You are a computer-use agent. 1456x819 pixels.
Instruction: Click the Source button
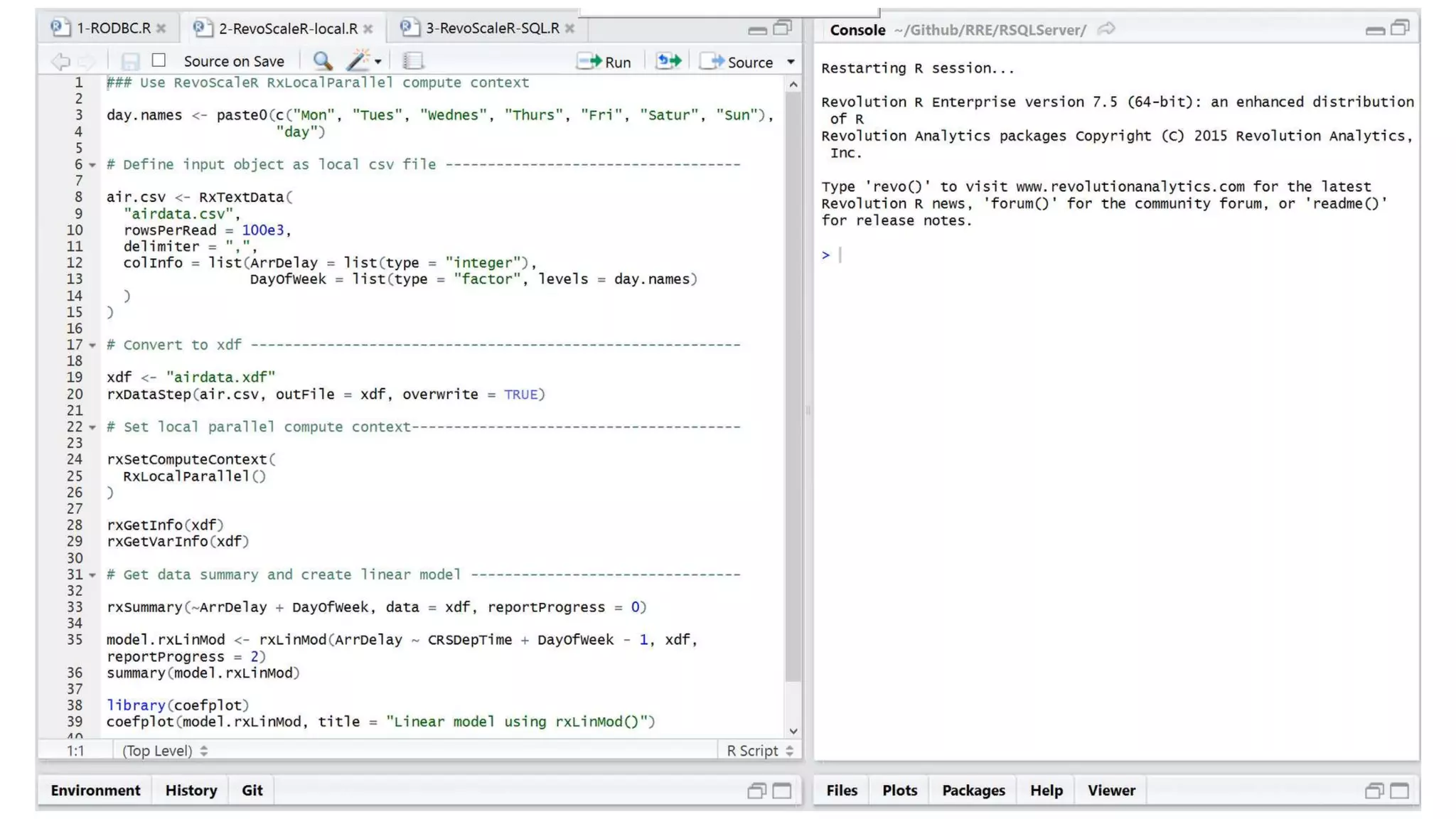(738, 62)
